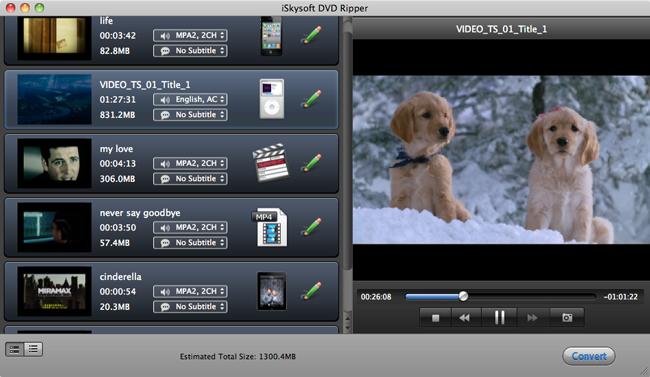The height and width of the screenshot is (377, 650).
Task: Open audio track dropdown for my love
Action: pyautogui.click(x=190, y=163)
